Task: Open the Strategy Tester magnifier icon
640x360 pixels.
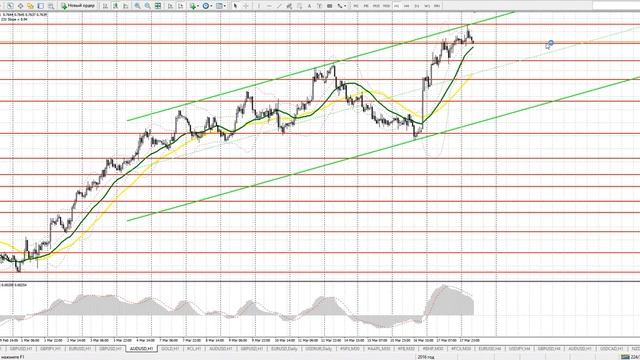Action: pos(51,6)
